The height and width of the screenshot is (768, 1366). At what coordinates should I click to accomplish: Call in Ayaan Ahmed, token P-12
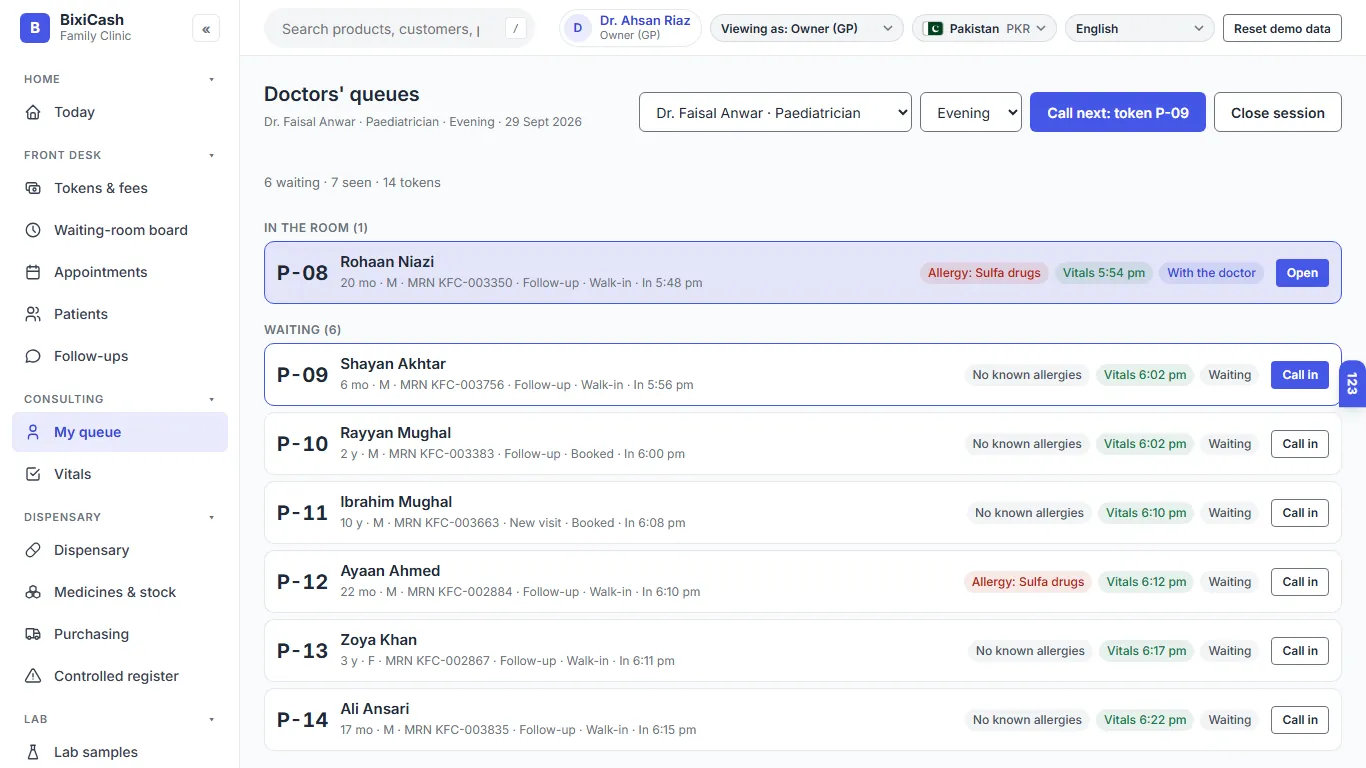tap(1300, 582)
